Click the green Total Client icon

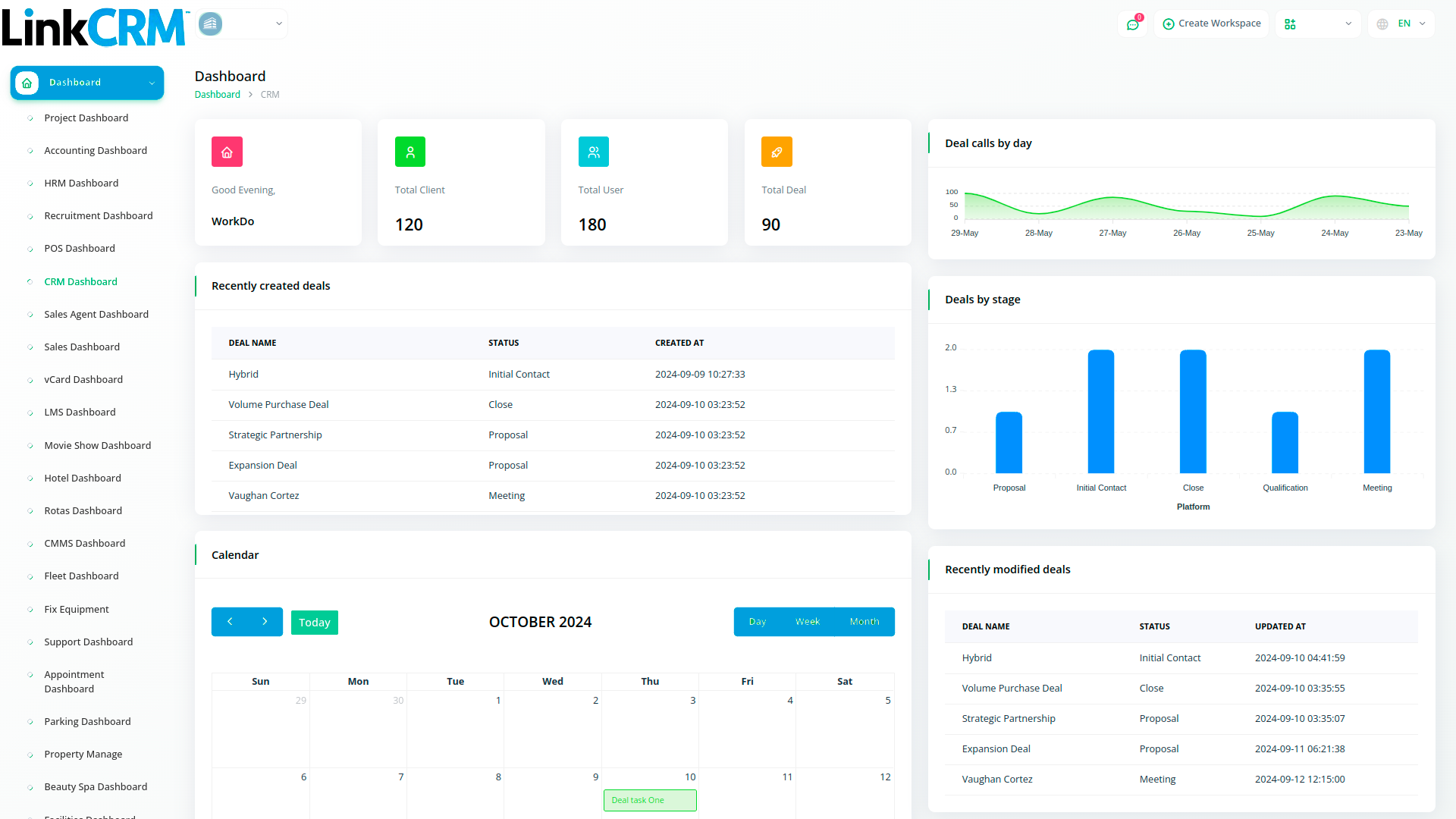tap(410, 152)
